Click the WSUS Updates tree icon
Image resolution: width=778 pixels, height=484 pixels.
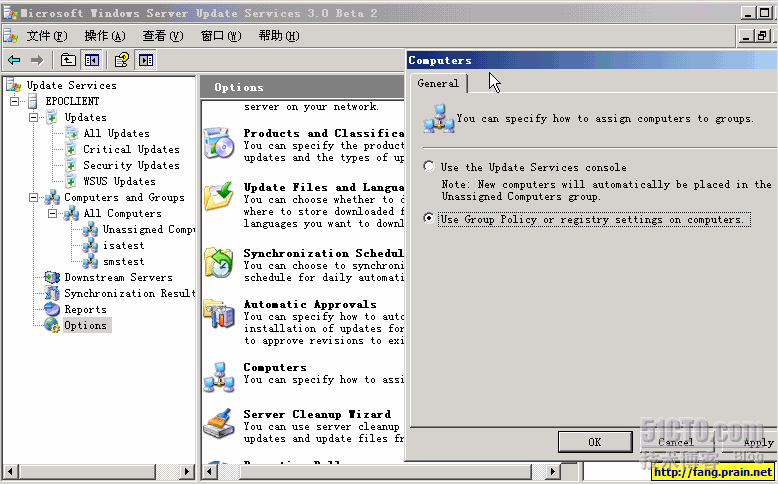(x=71, y=181)
